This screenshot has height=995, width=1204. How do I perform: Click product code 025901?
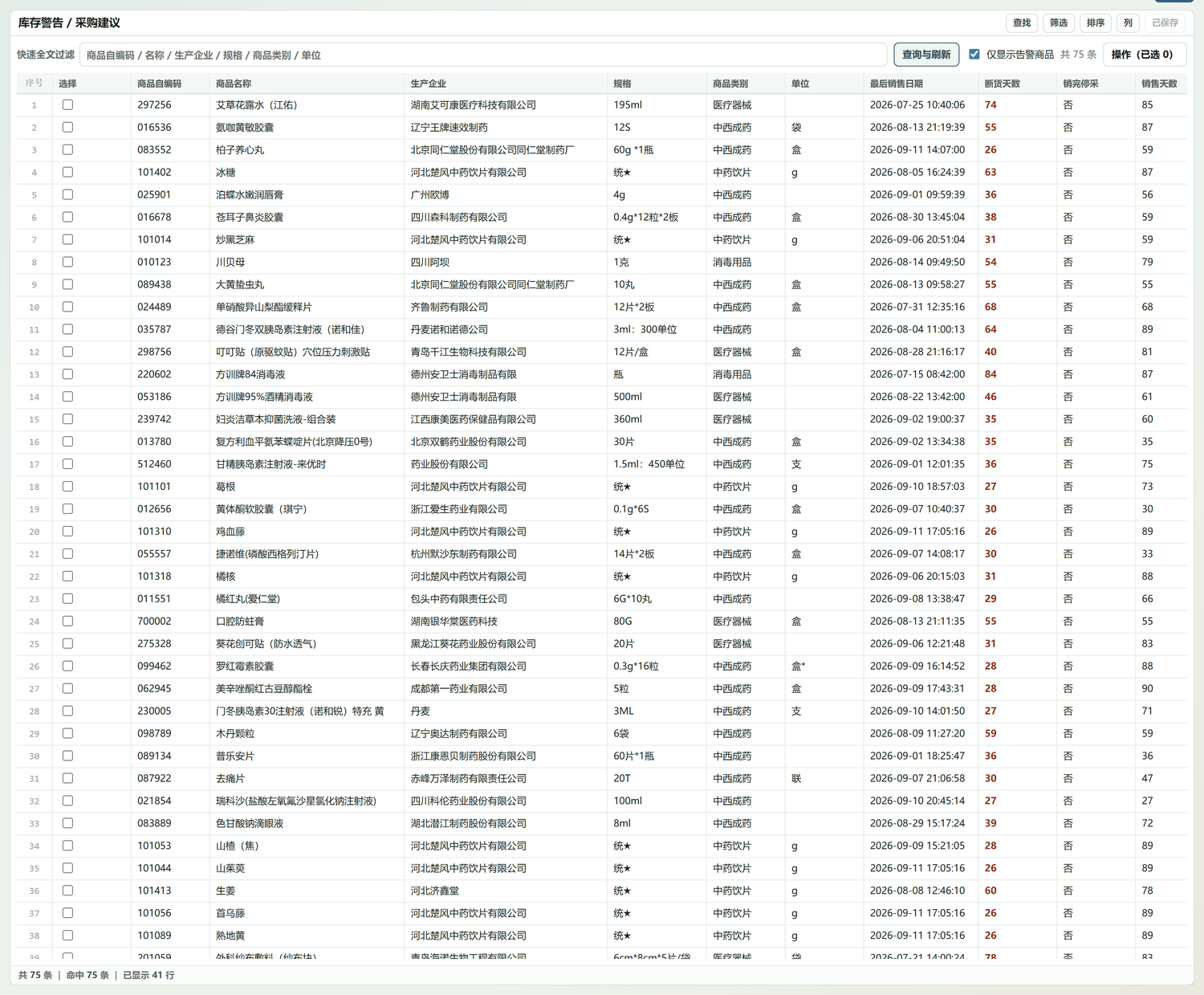[x=154, y=195]
